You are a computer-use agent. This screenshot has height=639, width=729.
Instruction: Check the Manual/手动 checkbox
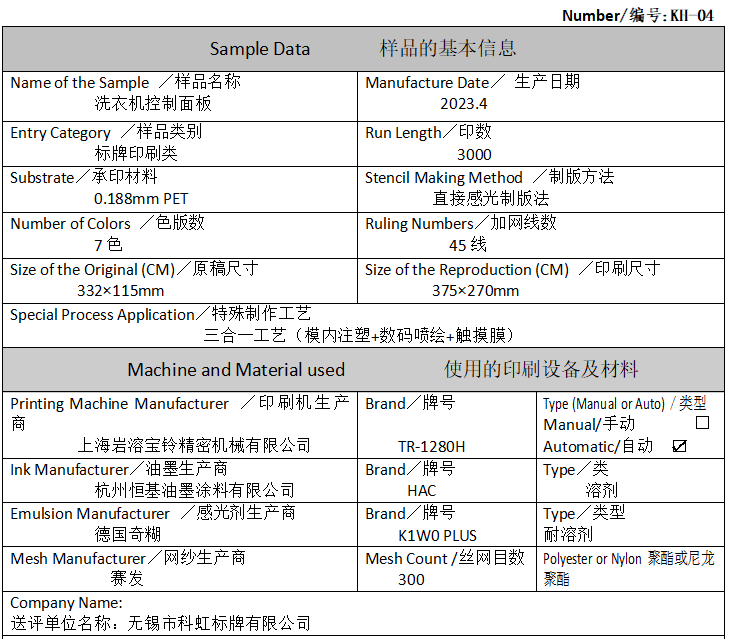click(702, 423)
